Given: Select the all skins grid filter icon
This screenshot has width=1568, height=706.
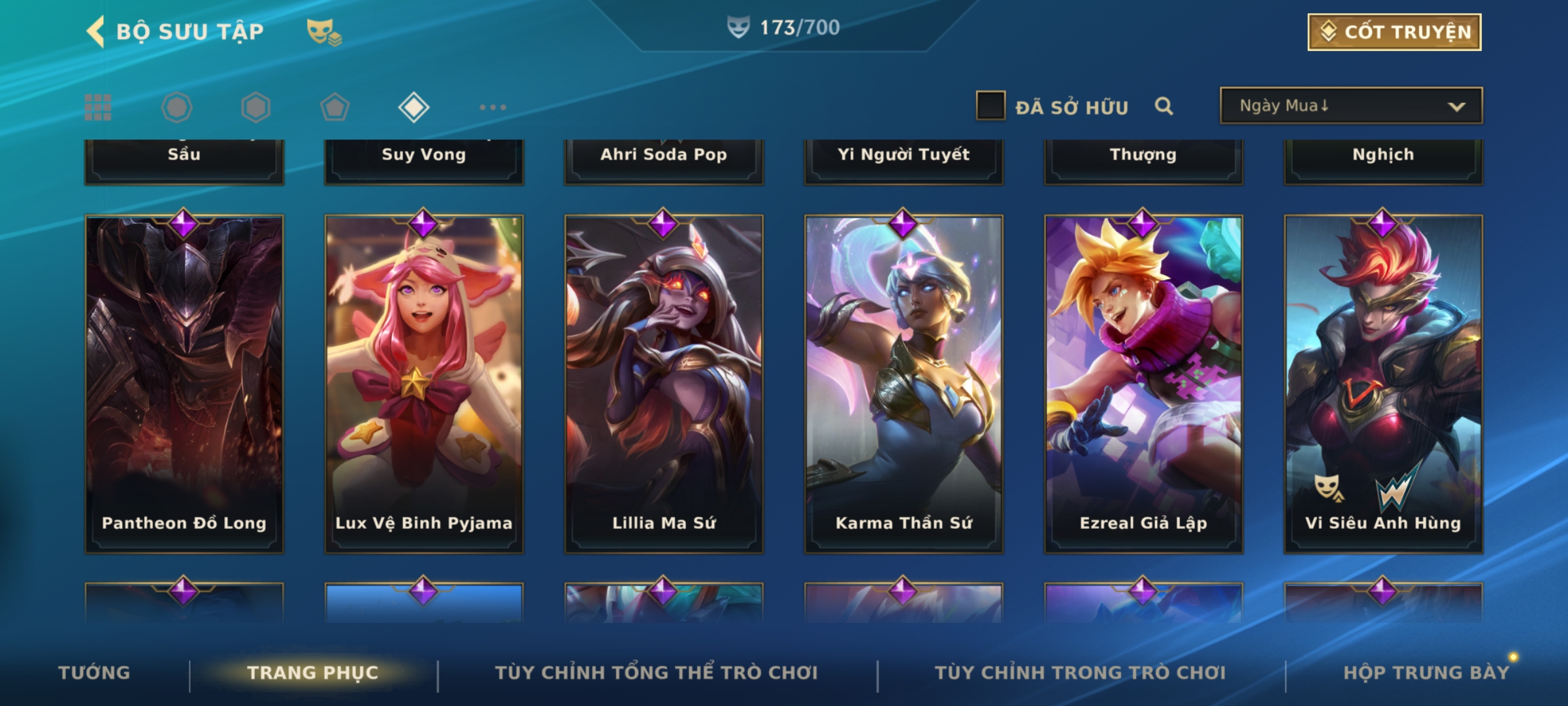Looking at the screenshot, I should (x=98, y=107).
